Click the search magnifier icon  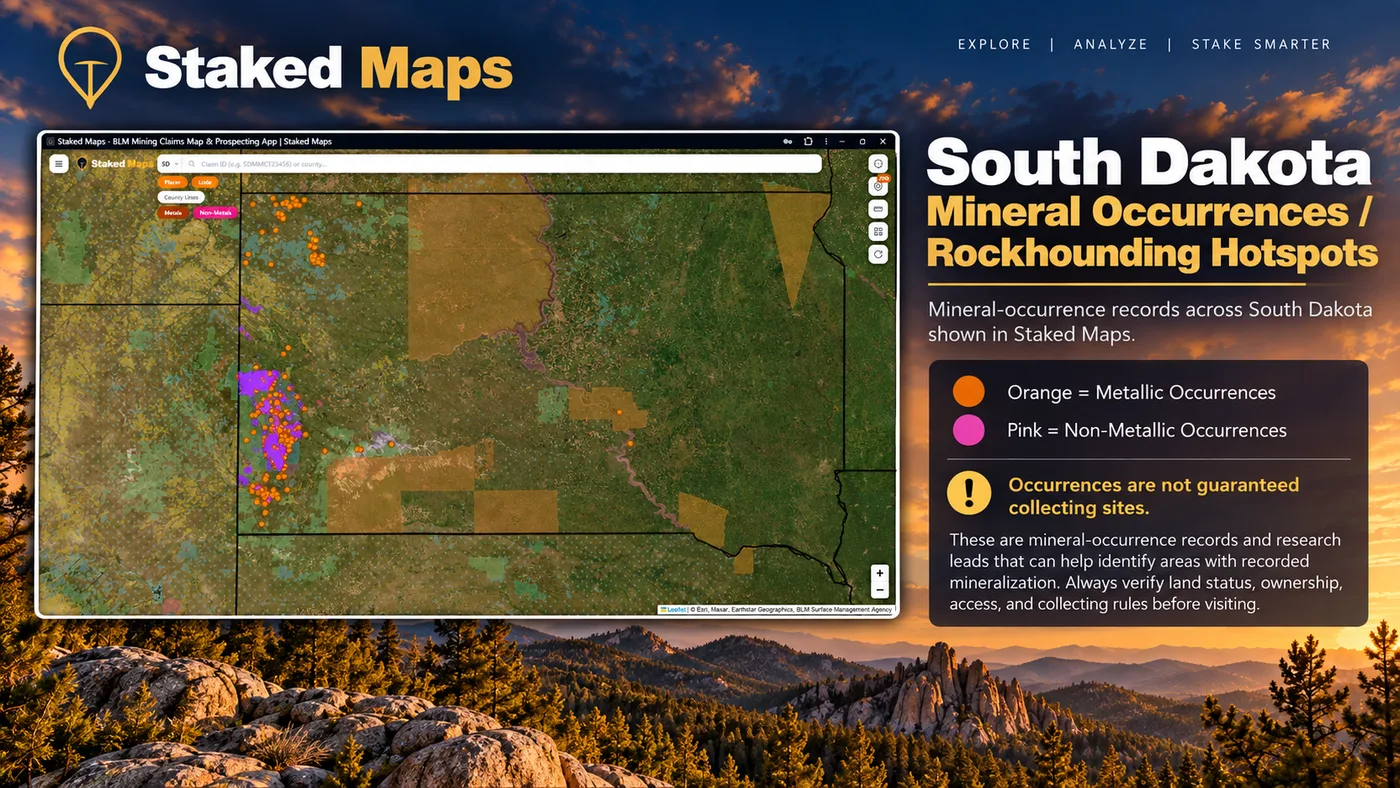191,164
